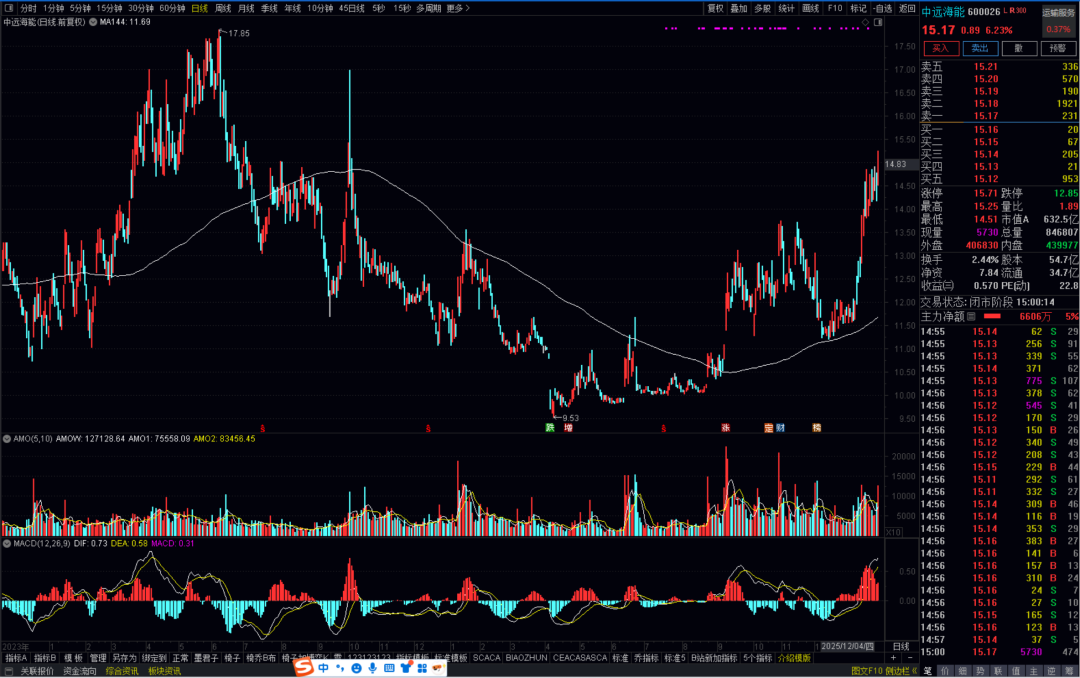1080x678 pixels.
Task: Expand the 更多 periods dropdown
Action: [x=458, y=8]
